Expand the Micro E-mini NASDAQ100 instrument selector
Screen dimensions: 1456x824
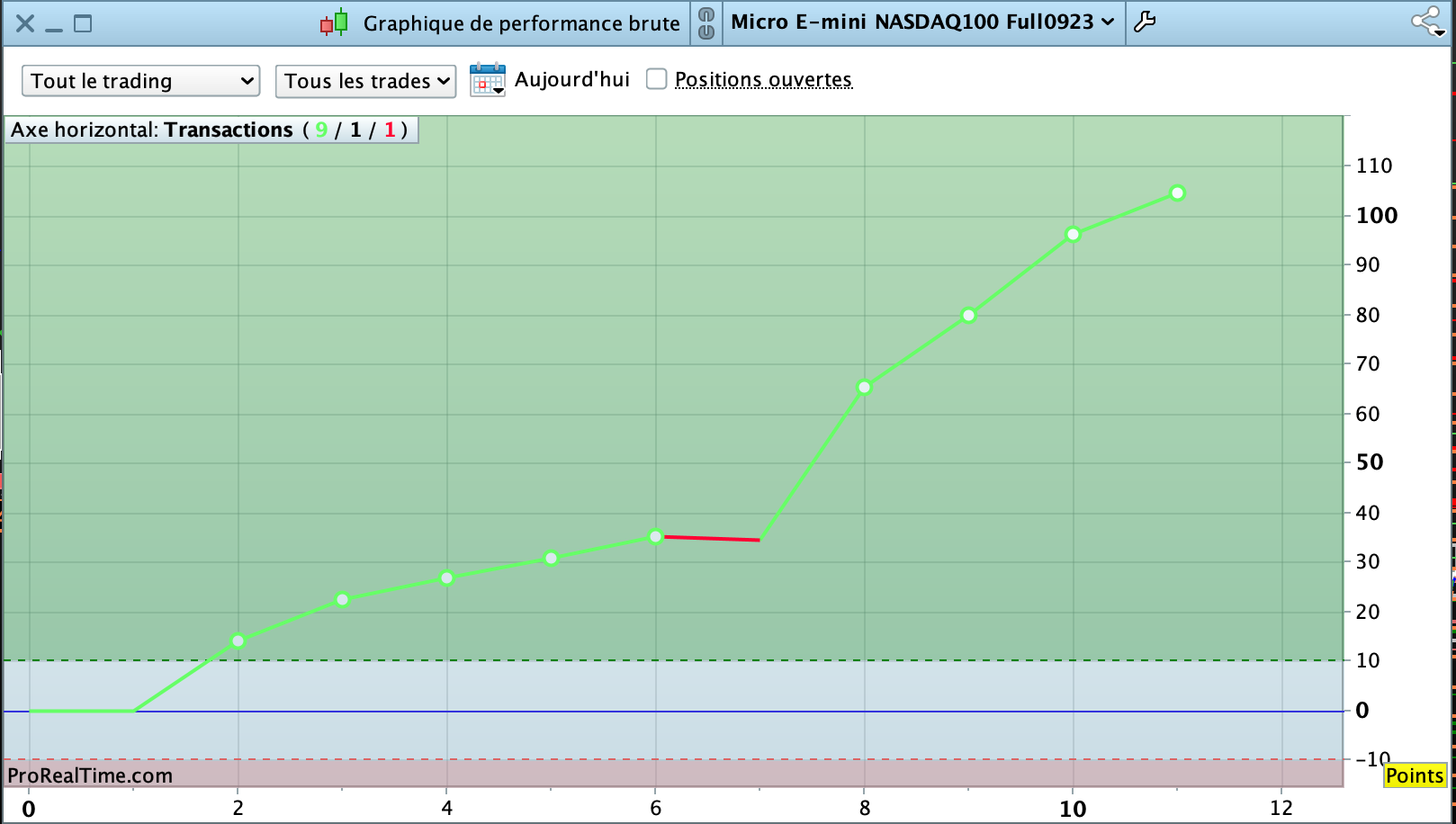922,22
